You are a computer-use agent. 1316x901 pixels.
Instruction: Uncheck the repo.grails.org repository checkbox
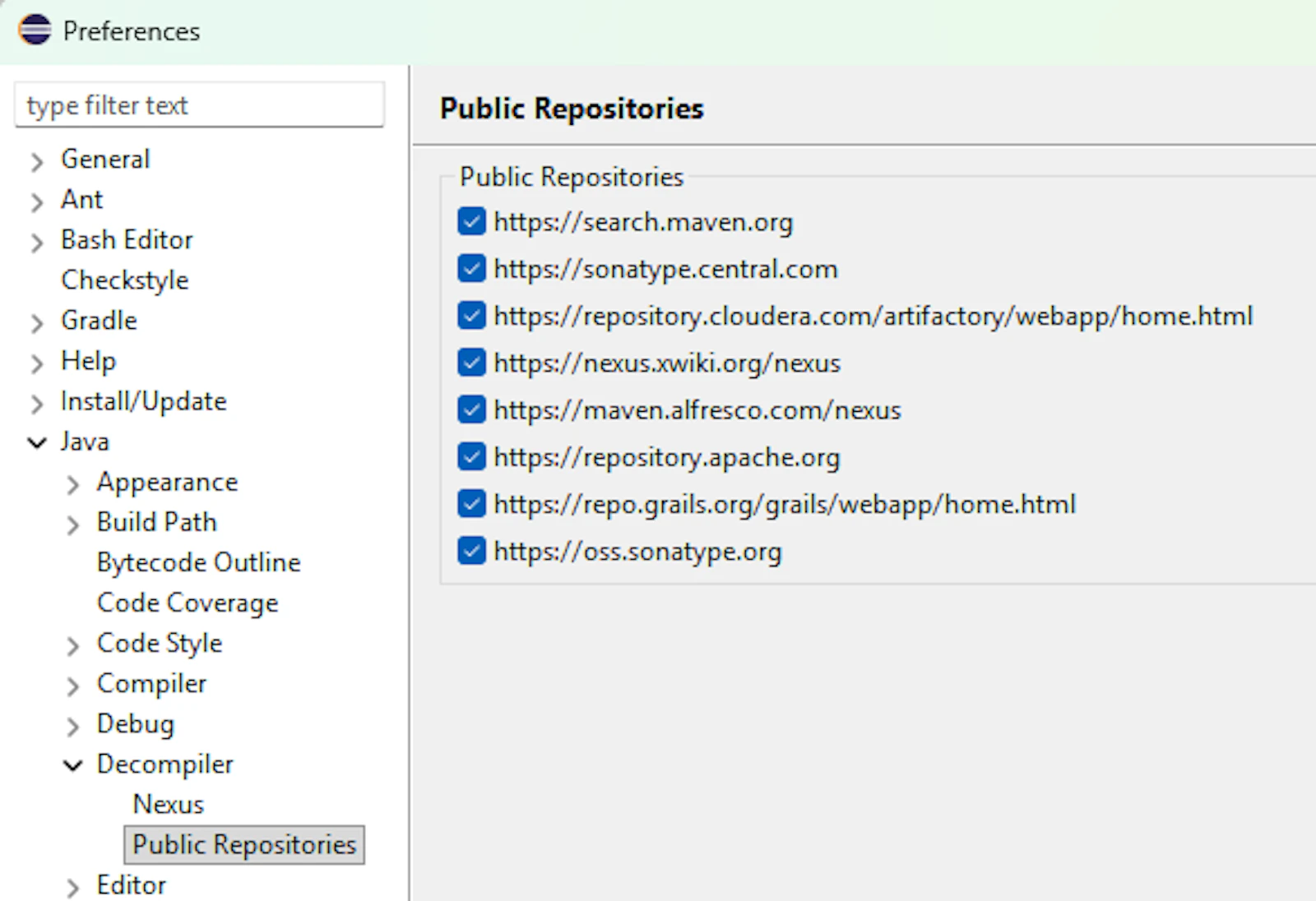(x=471, y=504)
